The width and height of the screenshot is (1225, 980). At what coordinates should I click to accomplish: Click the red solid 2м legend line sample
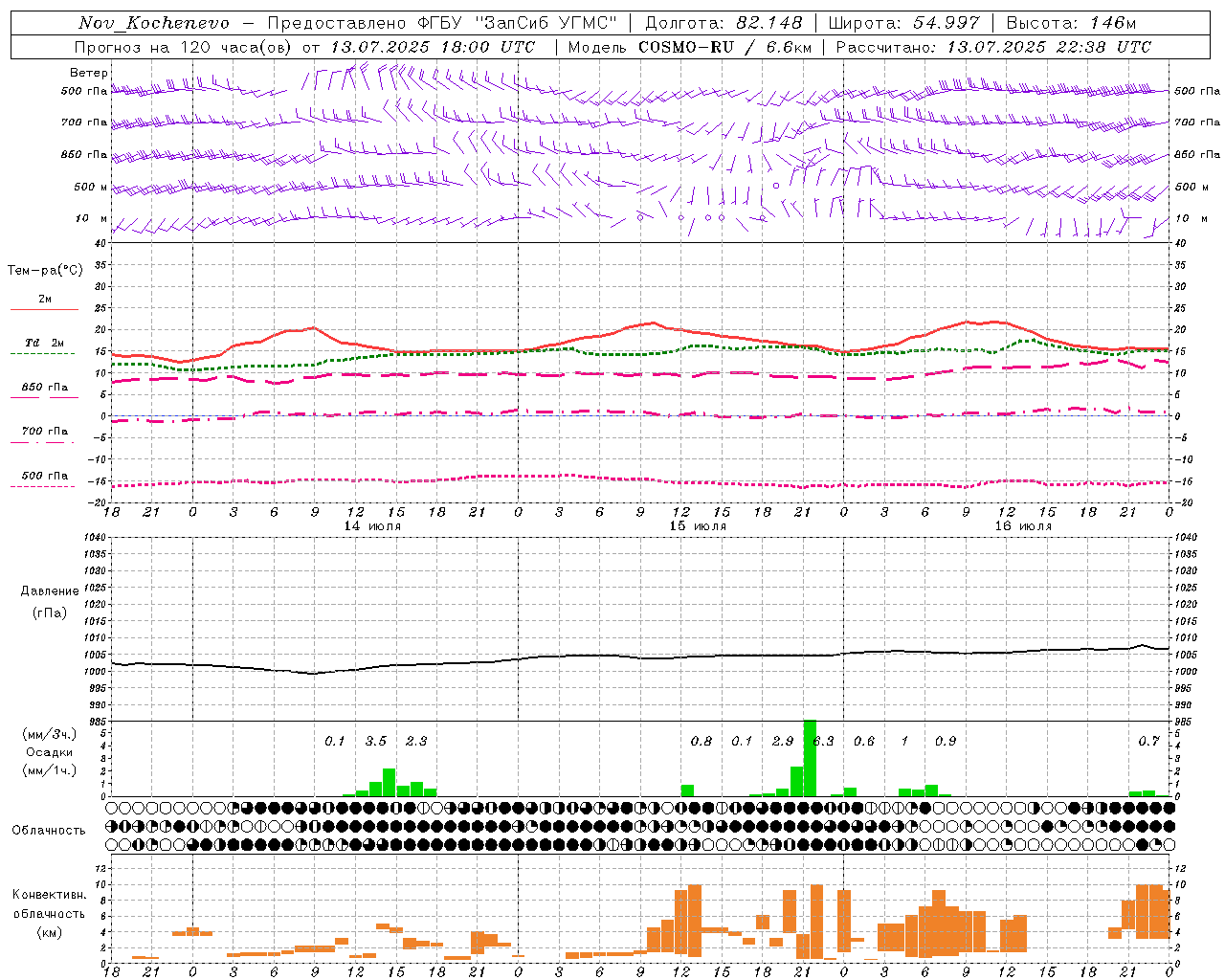[x=44, y=310]
